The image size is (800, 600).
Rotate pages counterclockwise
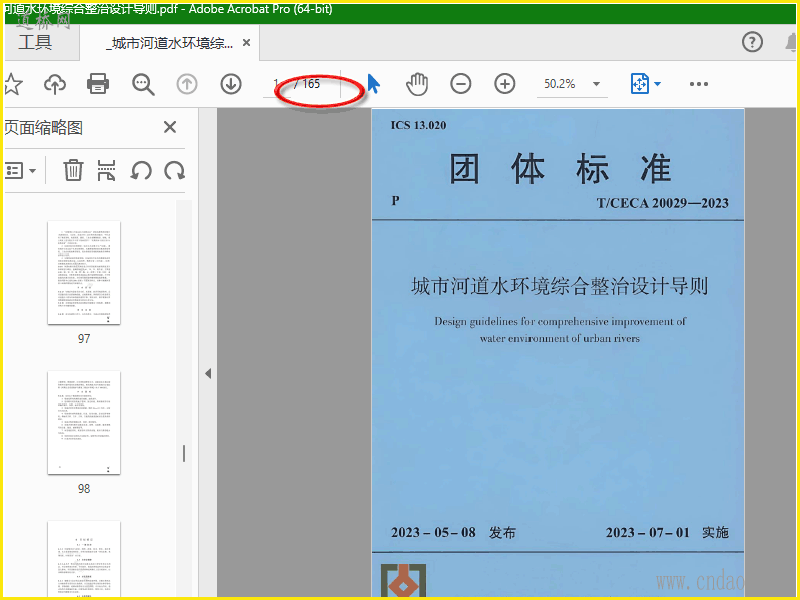141,170
